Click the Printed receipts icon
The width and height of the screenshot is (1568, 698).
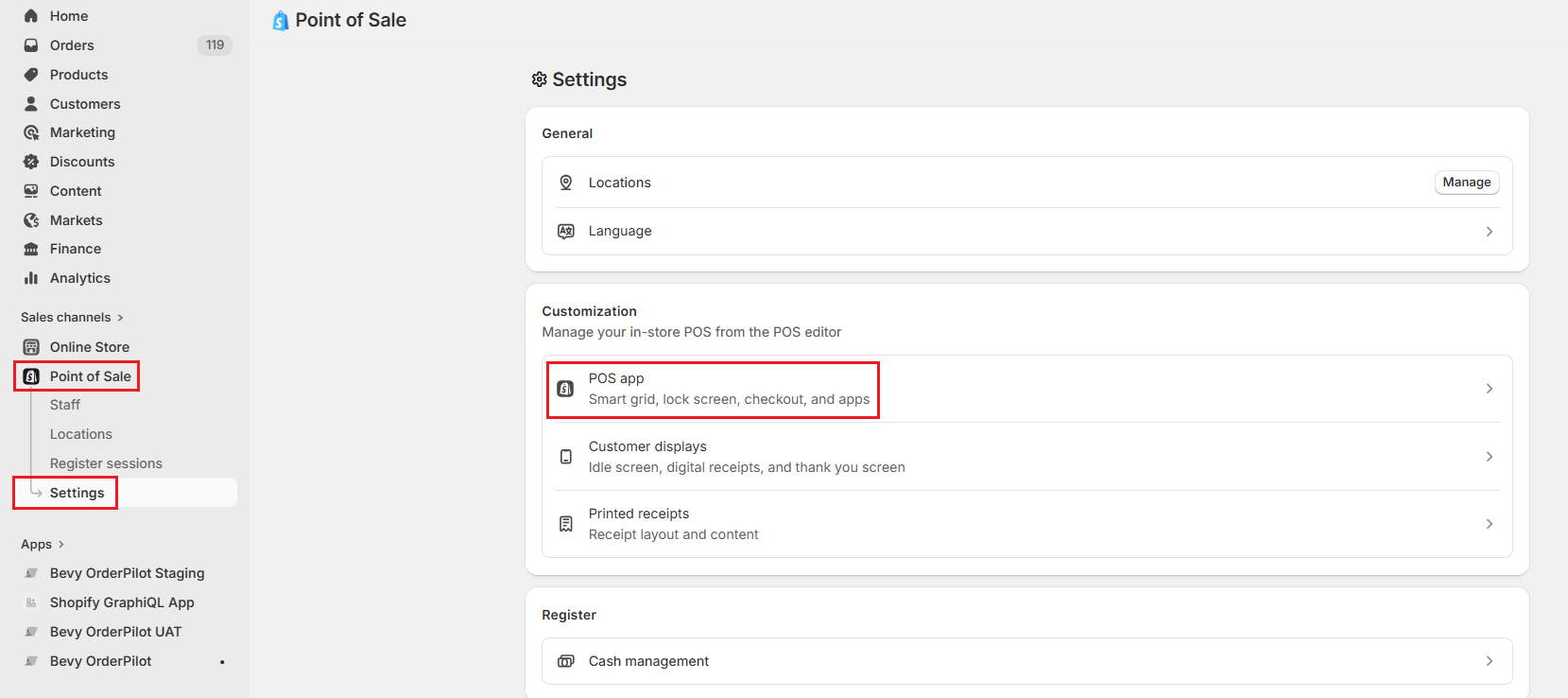(566, 524)
